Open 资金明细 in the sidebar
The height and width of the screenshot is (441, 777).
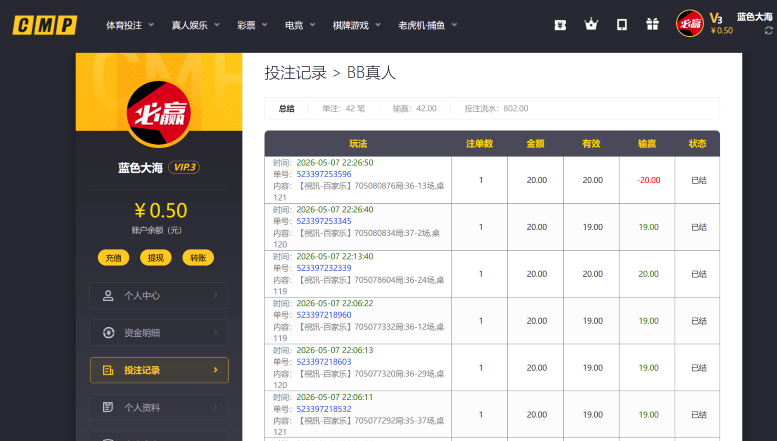tap(159, 333)
